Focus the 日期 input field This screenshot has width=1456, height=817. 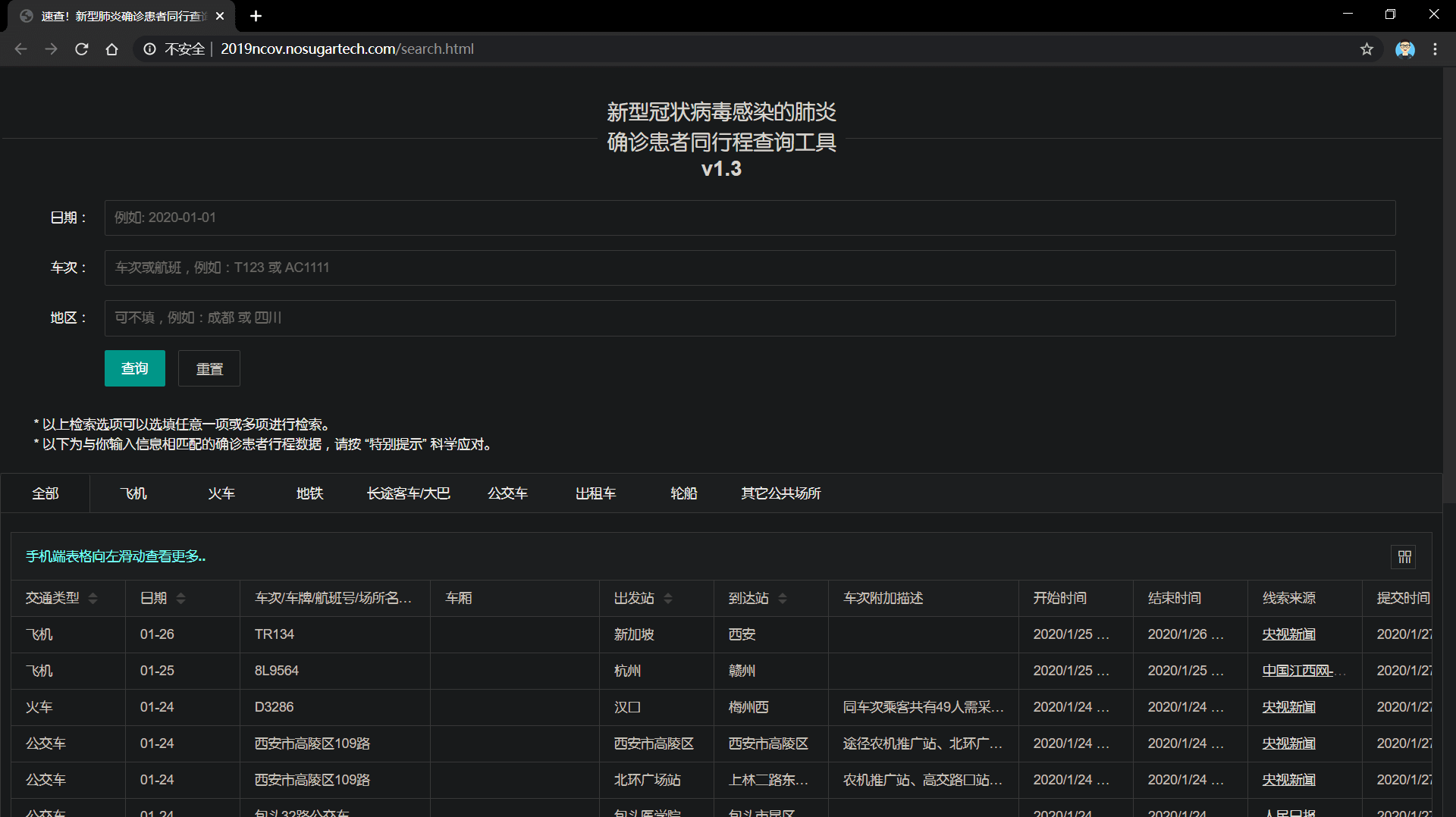point(750,218)
